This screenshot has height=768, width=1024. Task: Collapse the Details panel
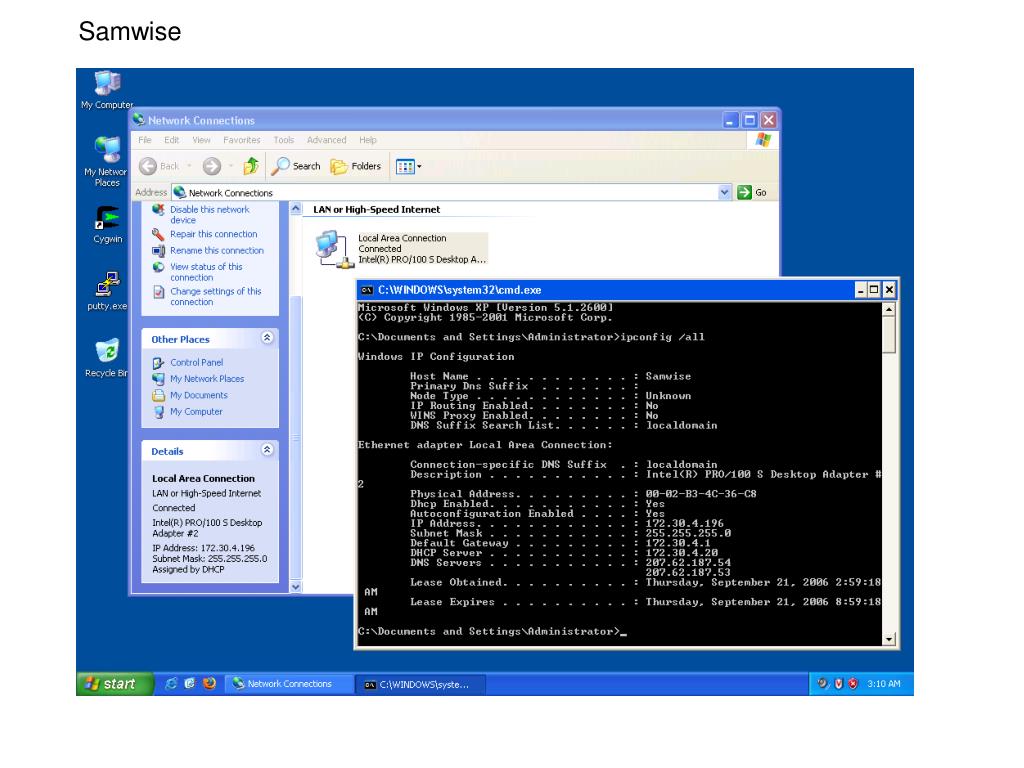(267, 450)
